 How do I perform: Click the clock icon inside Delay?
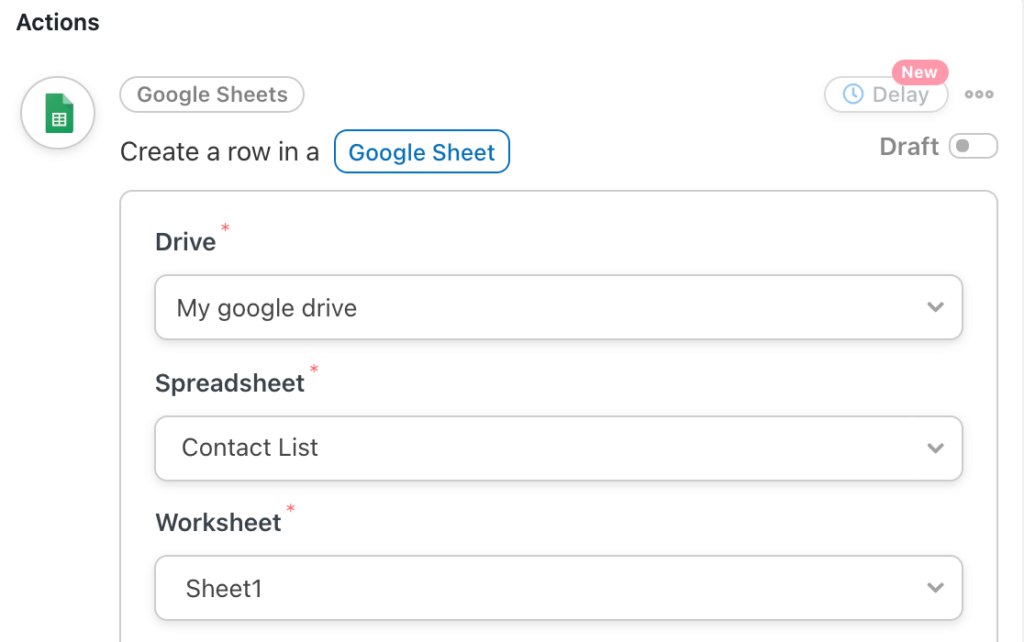pyautogui.click(x=853, y=95)
